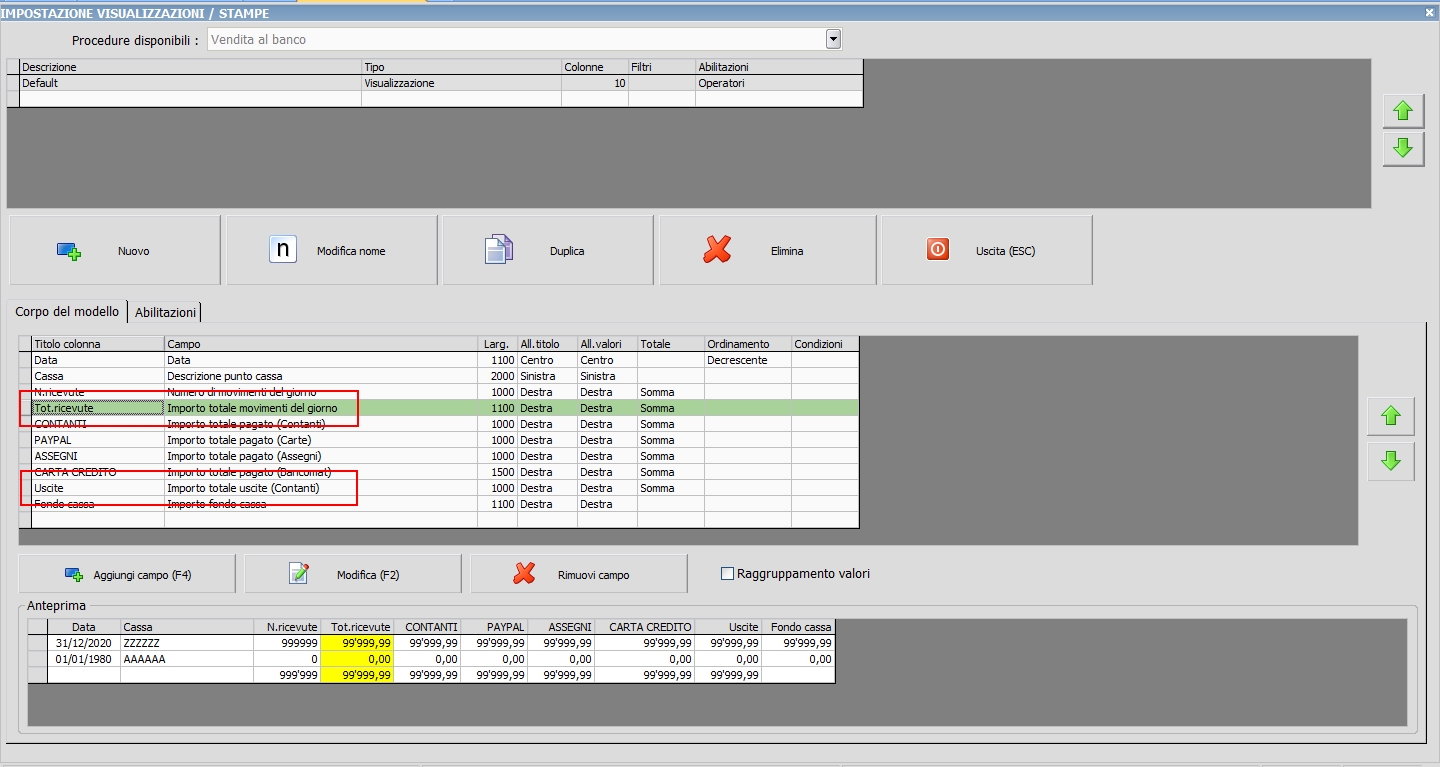Click the ZZZZZZ cell in preview
The height and width of the screenshot is (767, 1440).
point(187,643)
